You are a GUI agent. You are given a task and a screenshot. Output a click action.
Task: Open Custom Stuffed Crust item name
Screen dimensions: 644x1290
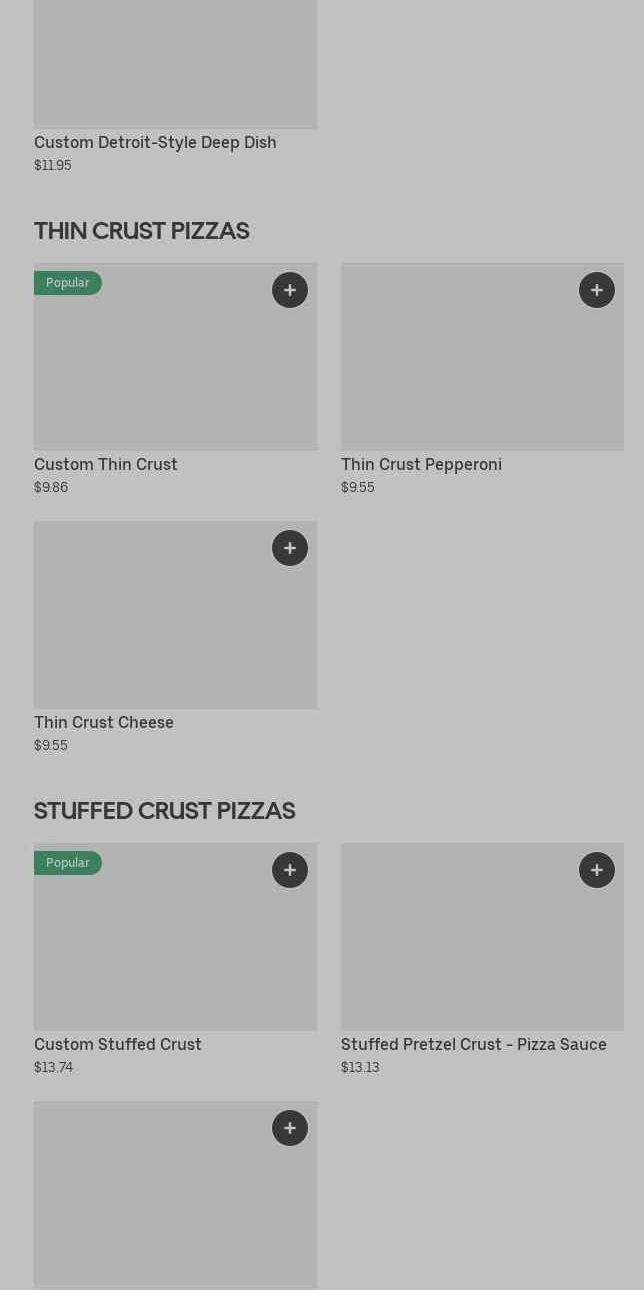118,1045
